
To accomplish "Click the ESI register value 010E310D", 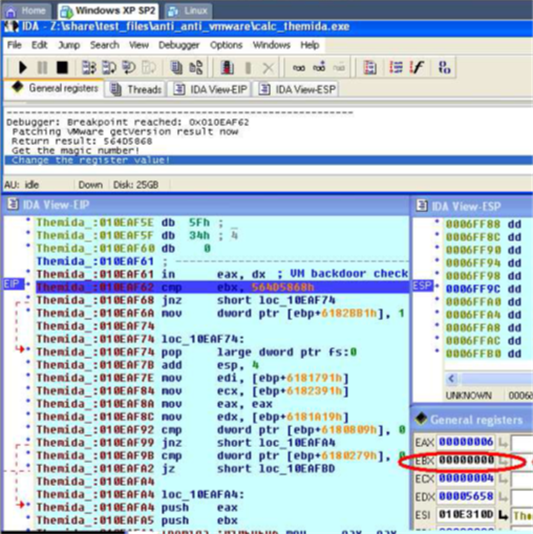I will [466, 515].
